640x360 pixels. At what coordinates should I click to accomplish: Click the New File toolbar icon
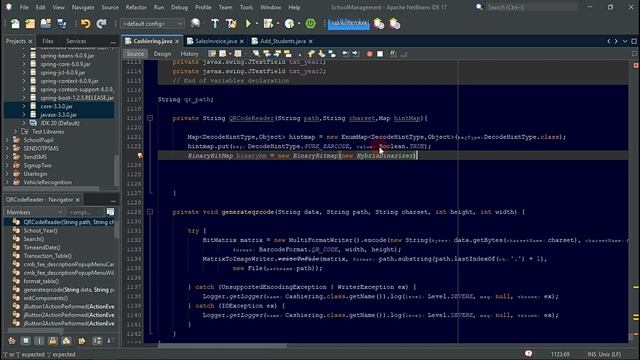[x=15, y=24]
